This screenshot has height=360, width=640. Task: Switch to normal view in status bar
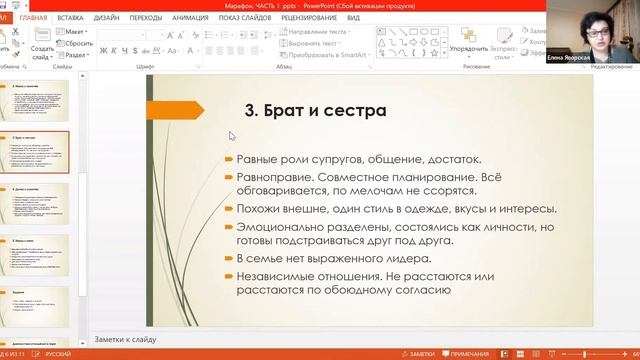[x=504, y=354]
